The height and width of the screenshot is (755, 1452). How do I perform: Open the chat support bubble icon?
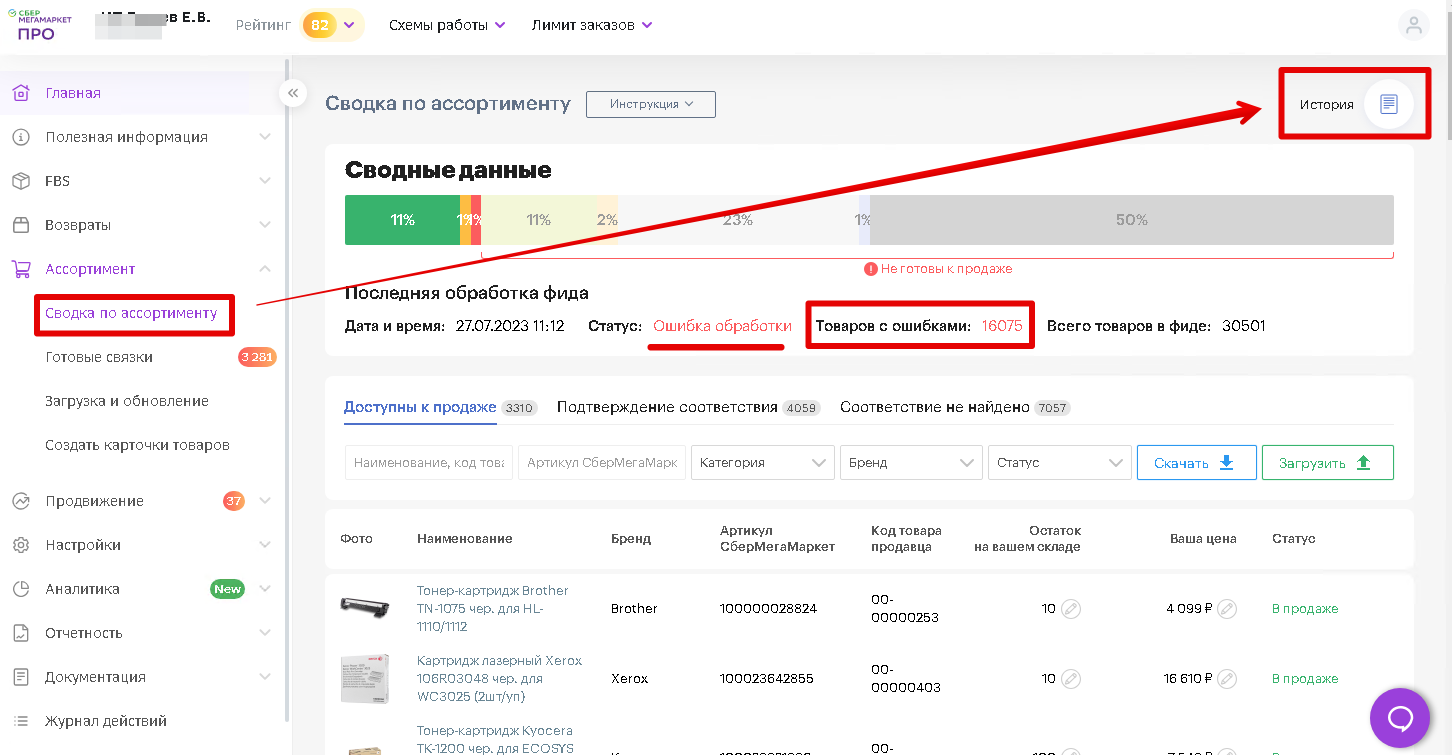(1400, 718)
